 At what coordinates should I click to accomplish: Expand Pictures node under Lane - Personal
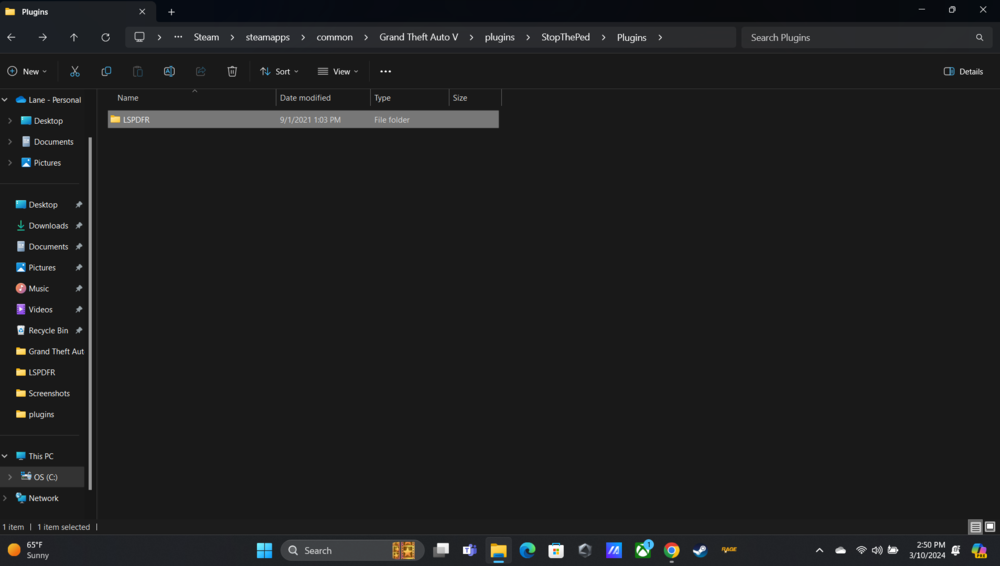click(10, 163)
